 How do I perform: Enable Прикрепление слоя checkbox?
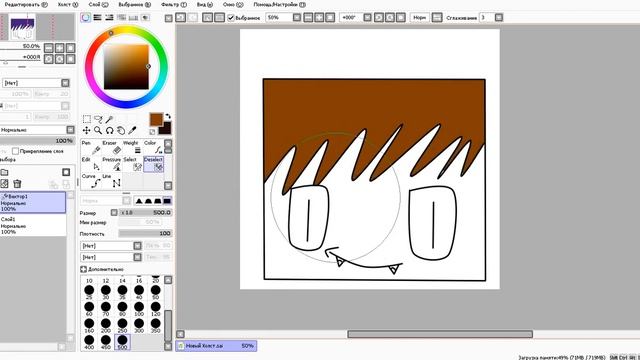click(x=16, y=151)
